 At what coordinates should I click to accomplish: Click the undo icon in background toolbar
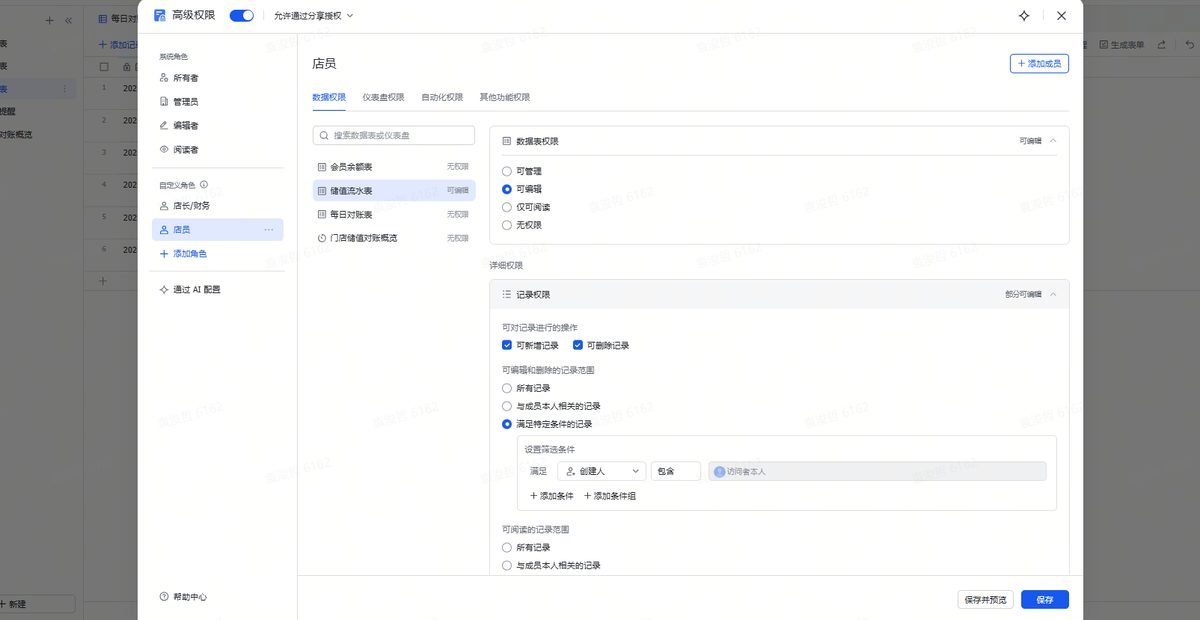(x=1189, y=45)
